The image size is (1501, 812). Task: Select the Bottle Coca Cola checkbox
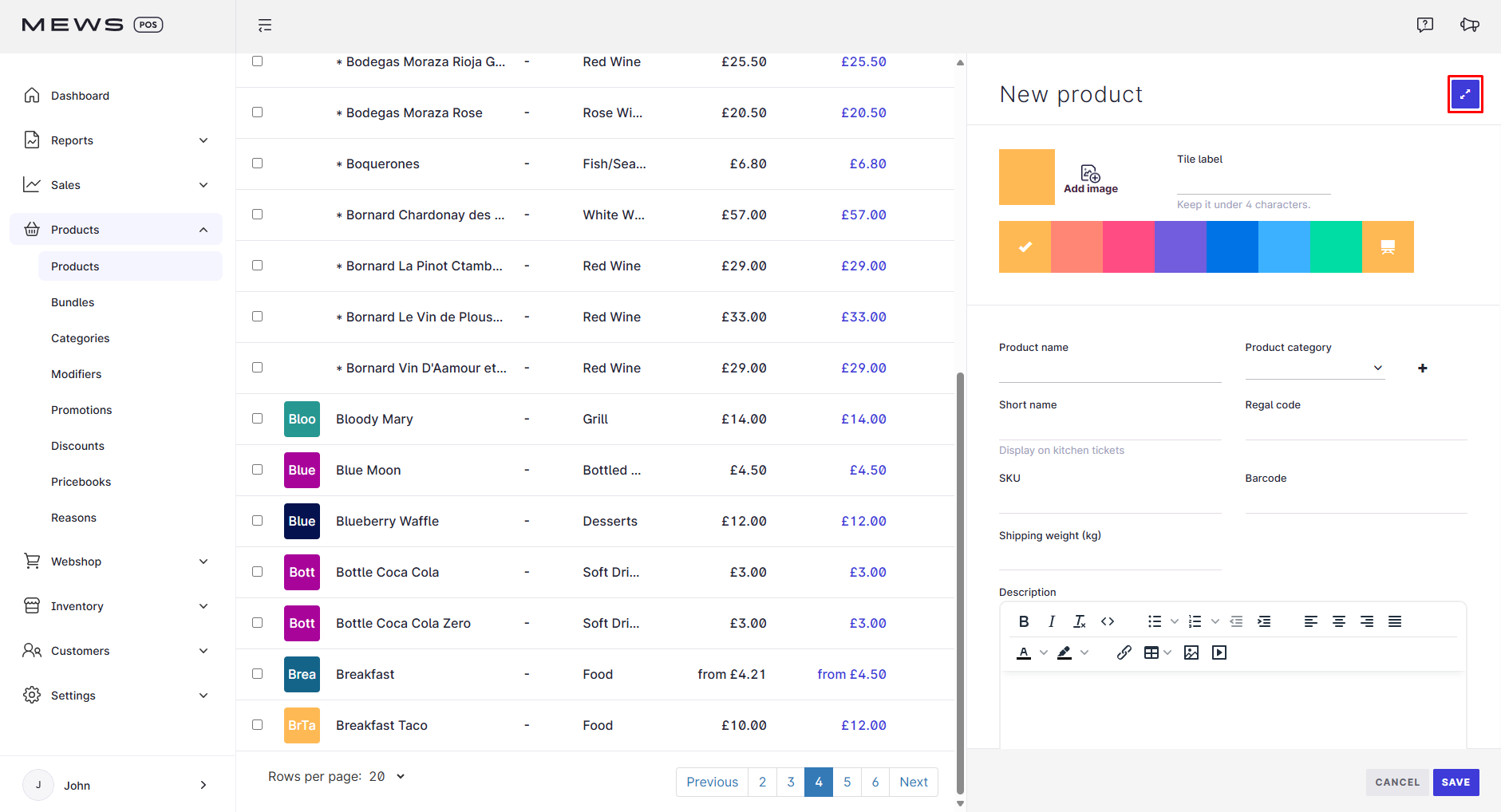(x=257, y=571)
